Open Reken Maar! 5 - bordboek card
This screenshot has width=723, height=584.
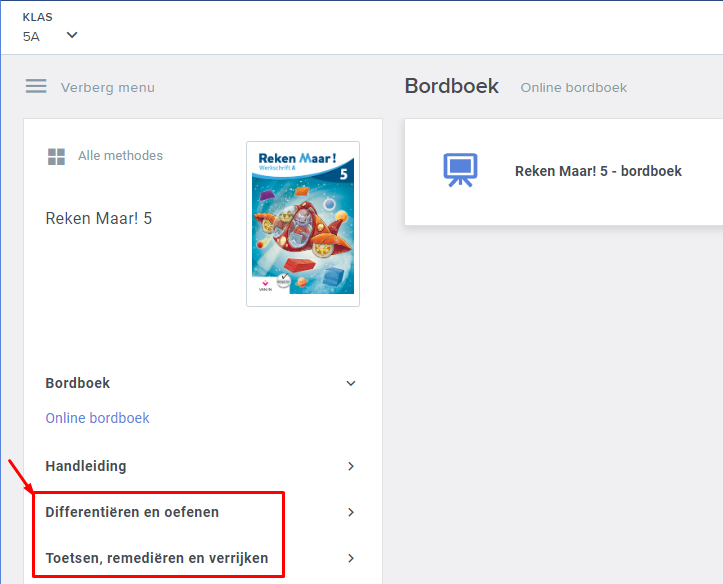click(563, 172)
